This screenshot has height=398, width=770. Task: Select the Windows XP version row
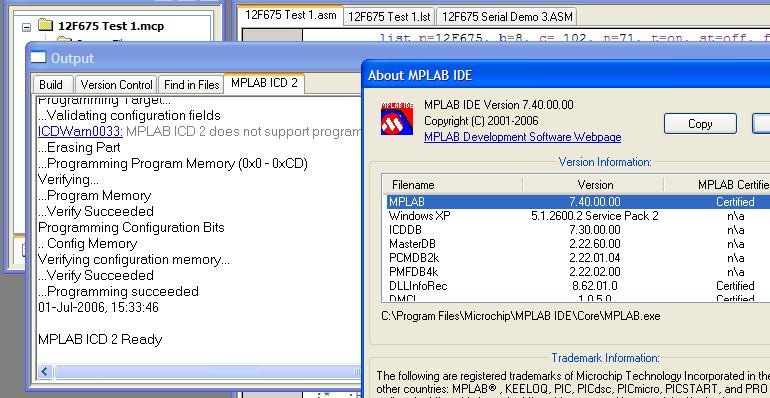coord(576,216)
